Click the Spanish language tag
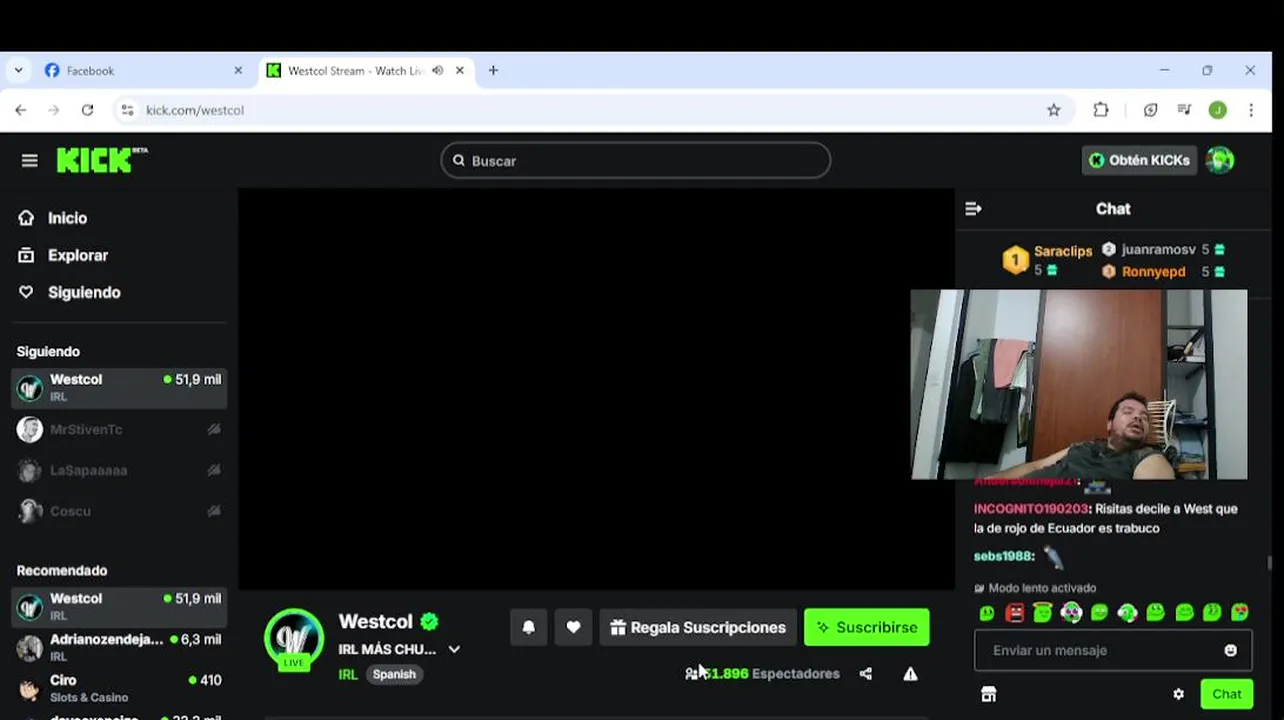 (394, 674)
